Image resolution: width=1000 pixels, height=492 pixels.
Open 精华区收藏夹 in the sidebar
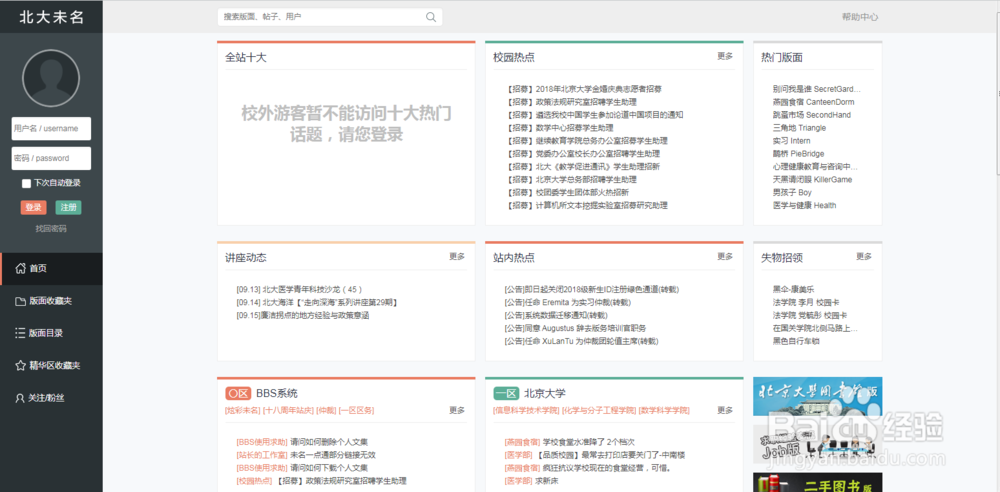(x=51, y=366)
